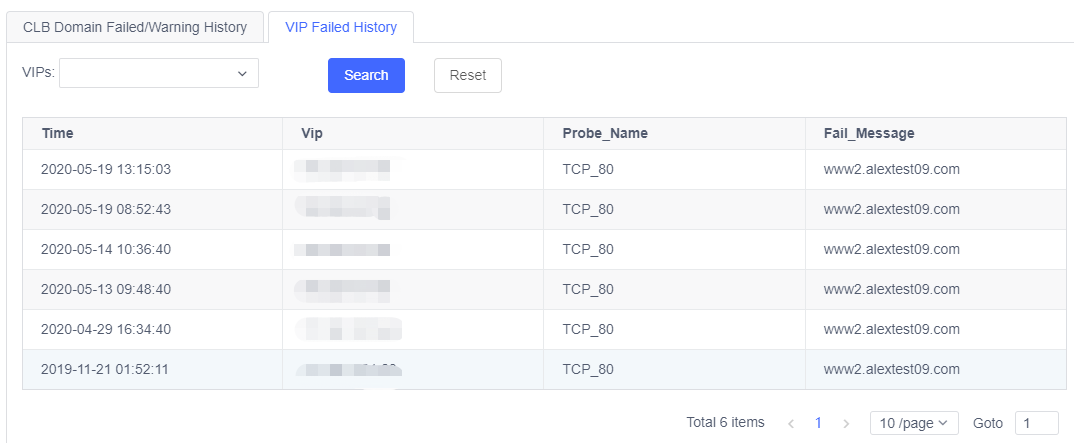Select row dated 2020-05-19 13:15:03
Viewport: 1074px width, 443px height.
[x=106, y=169]
